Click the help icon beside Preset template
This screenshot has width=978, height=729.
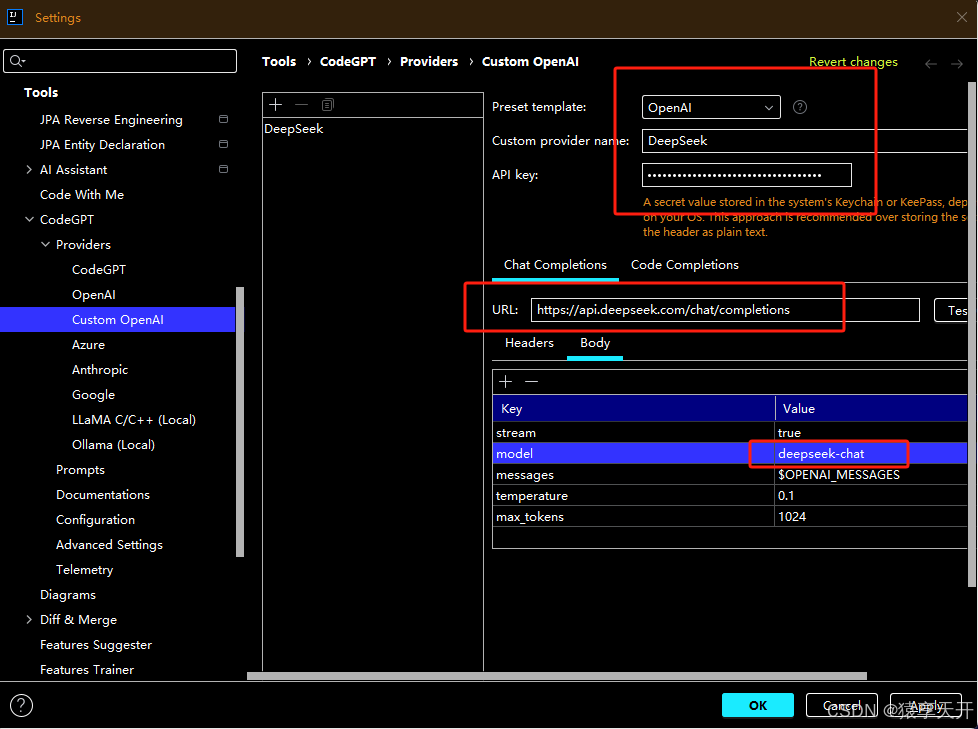coord(799,107)
